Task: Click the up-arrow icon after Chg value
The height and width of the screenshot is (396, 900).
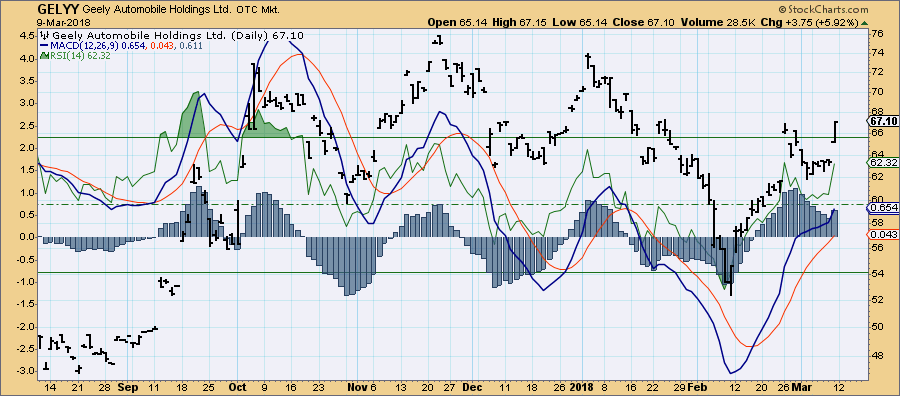Action: [x=863, y=23]
